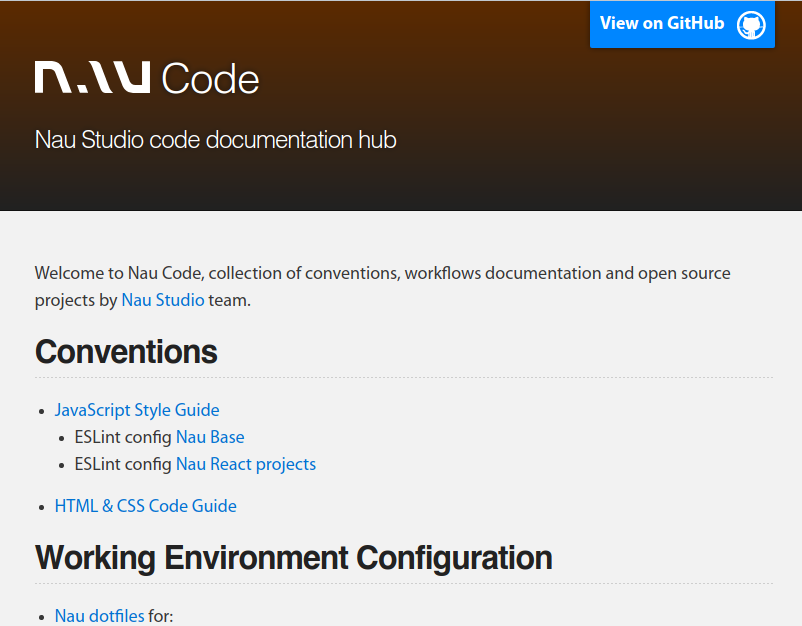Click the Conventions heading

pyautogui.click(x=125, y=352)
